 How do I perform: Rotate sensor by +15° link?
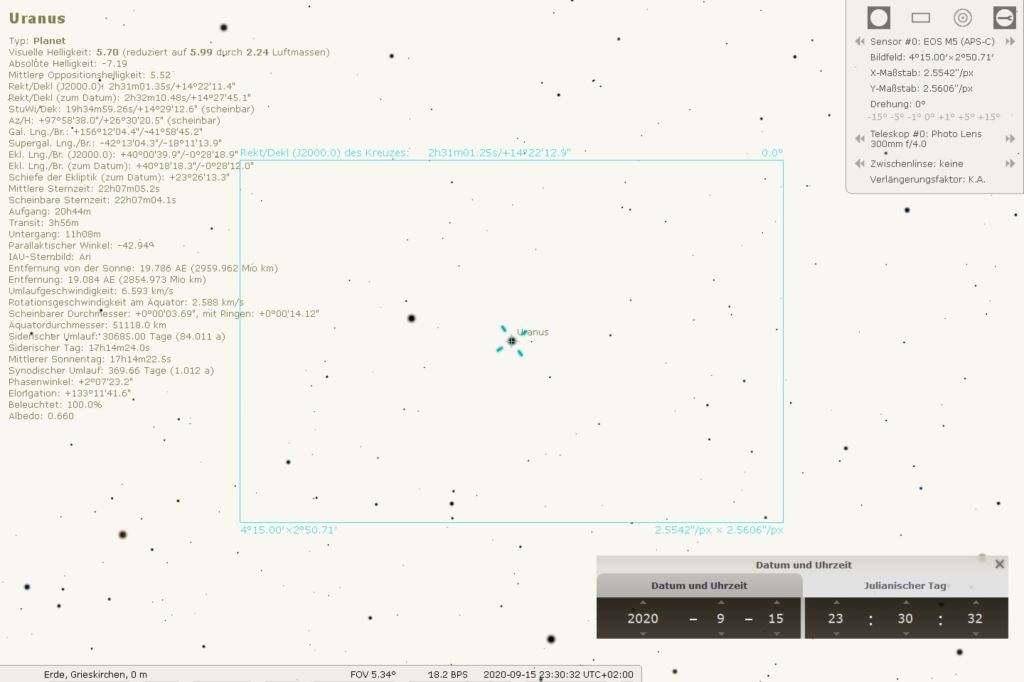click(x=989, y=117)
